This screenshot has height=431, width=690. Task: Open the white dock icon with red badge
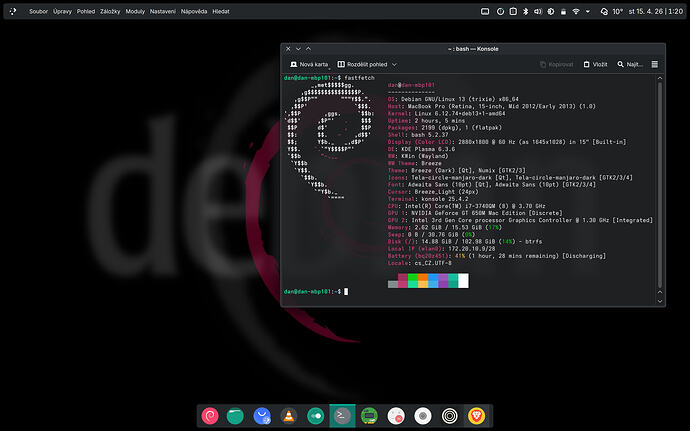tap(396, 416)
